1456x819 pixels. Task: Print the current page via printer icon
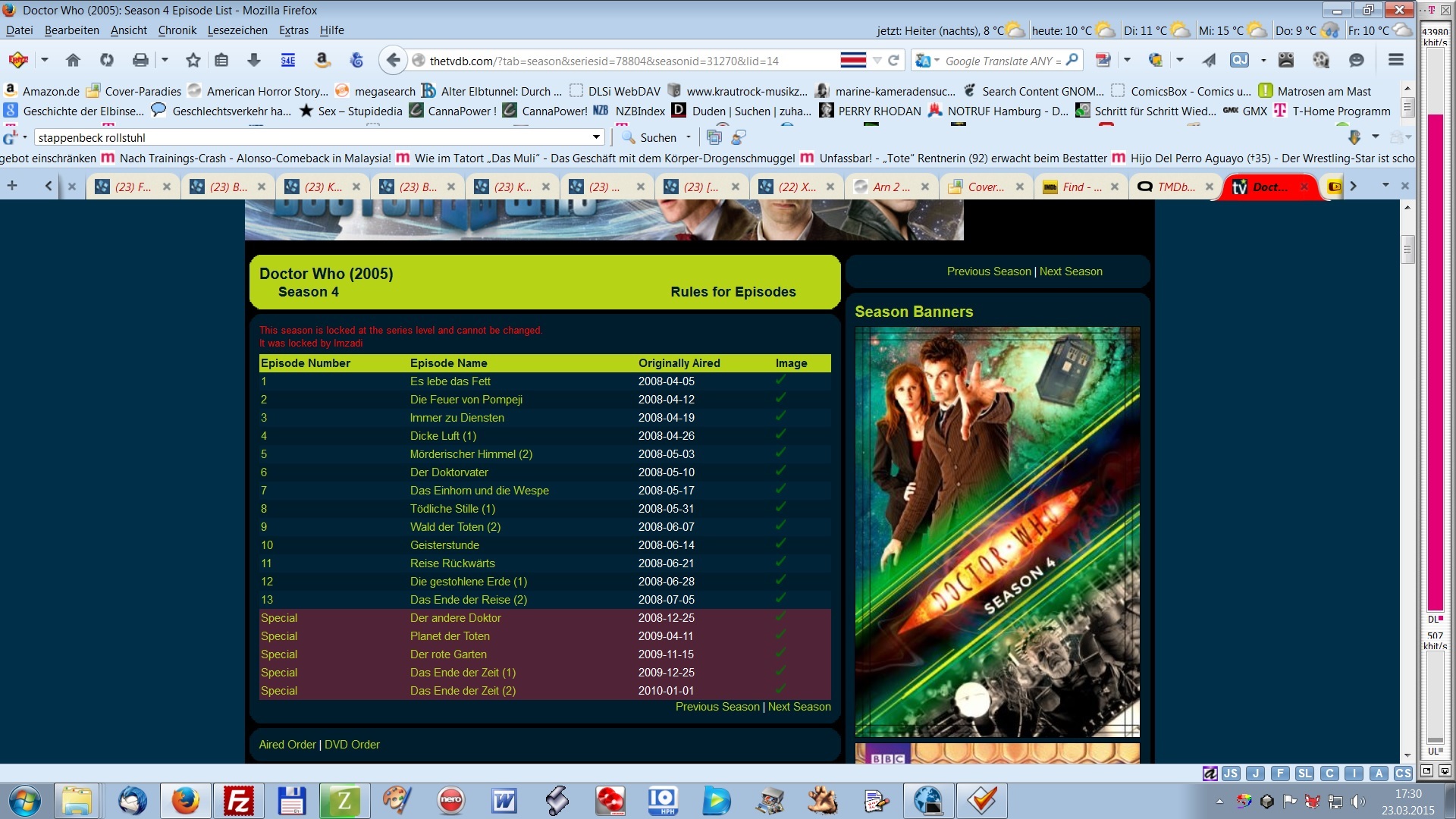click(140, 60)
